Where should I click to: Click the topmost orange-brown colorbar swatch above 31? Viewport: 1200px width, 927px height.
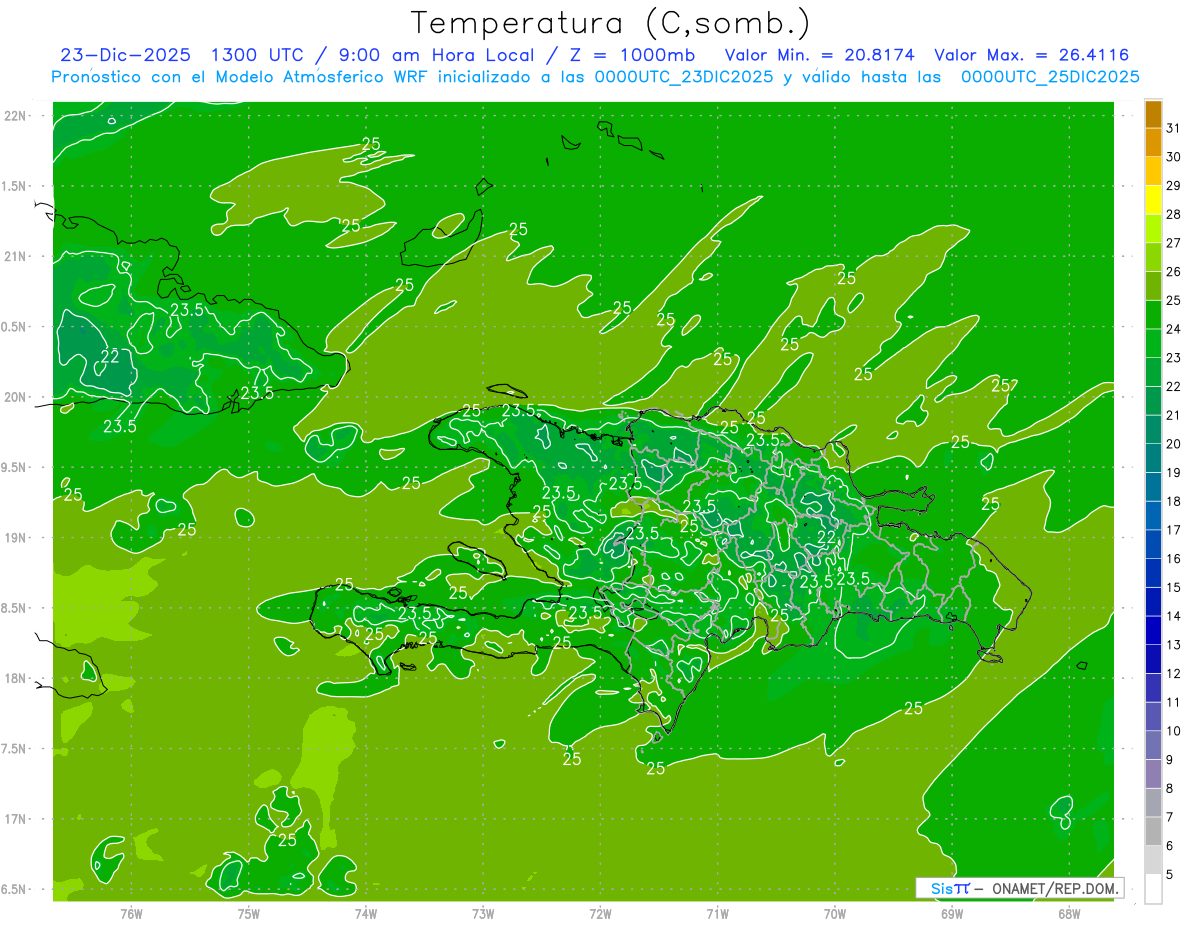(x=1153, y=113)
